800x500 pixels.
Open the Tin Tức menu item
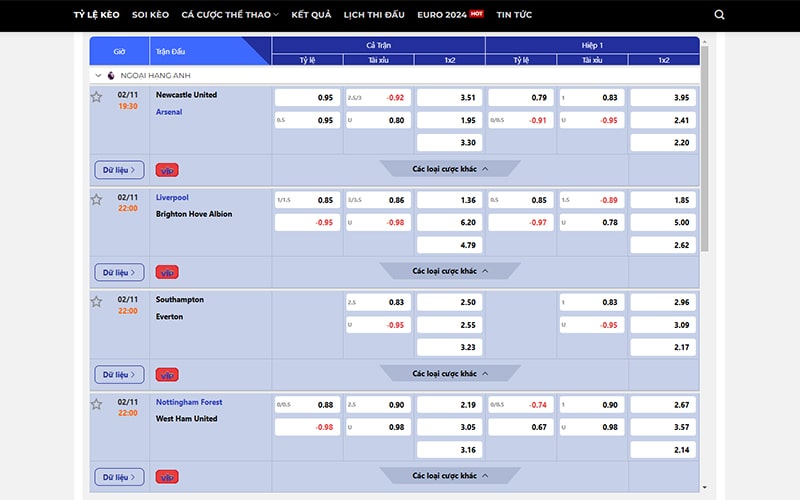(x=514, y=15)
